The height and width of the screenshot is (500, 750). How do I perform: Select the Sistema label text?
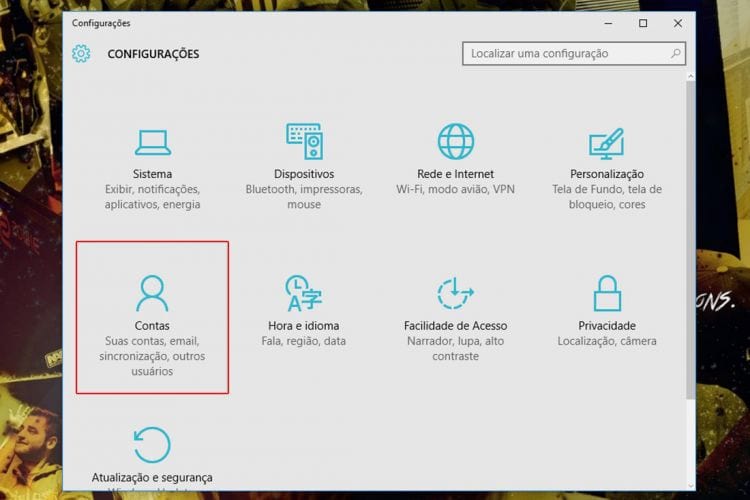pos(153,174)
